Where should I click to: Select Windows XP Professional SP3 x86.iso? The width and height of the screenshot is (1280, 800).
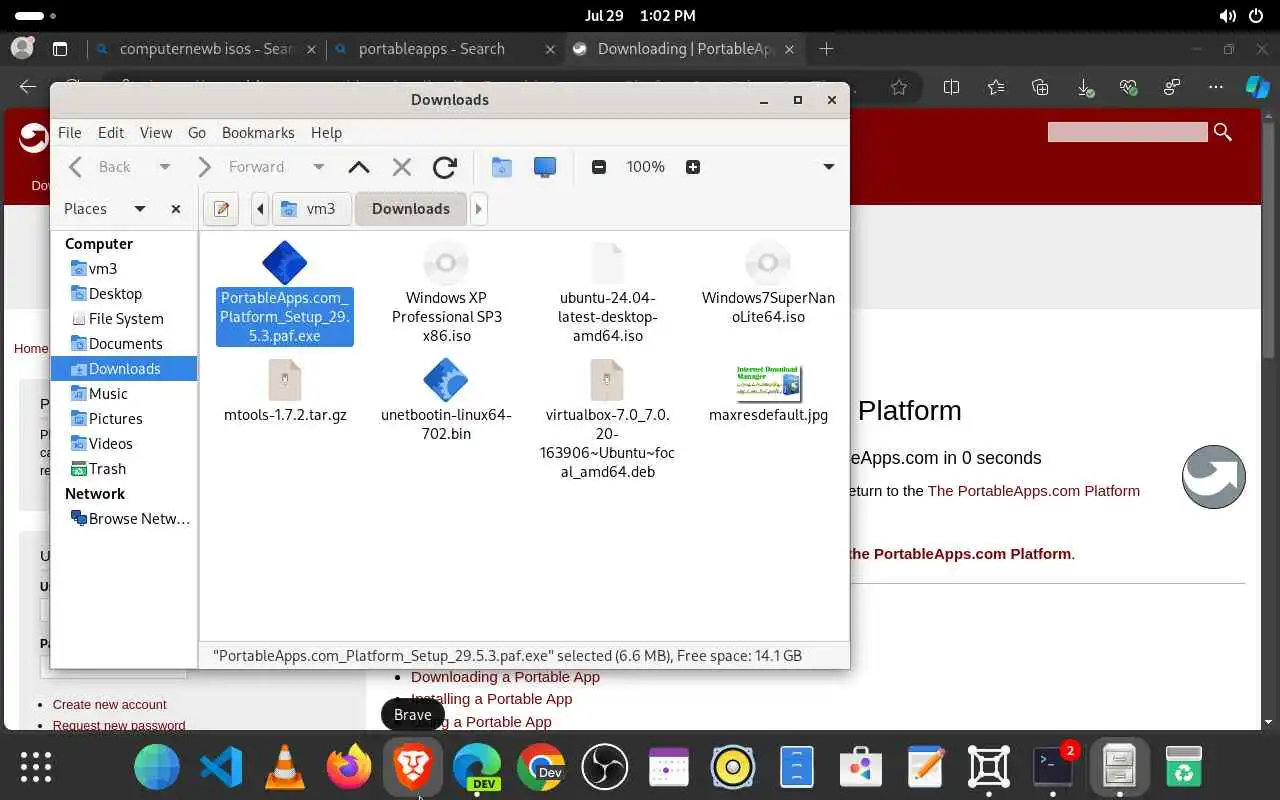446,293
